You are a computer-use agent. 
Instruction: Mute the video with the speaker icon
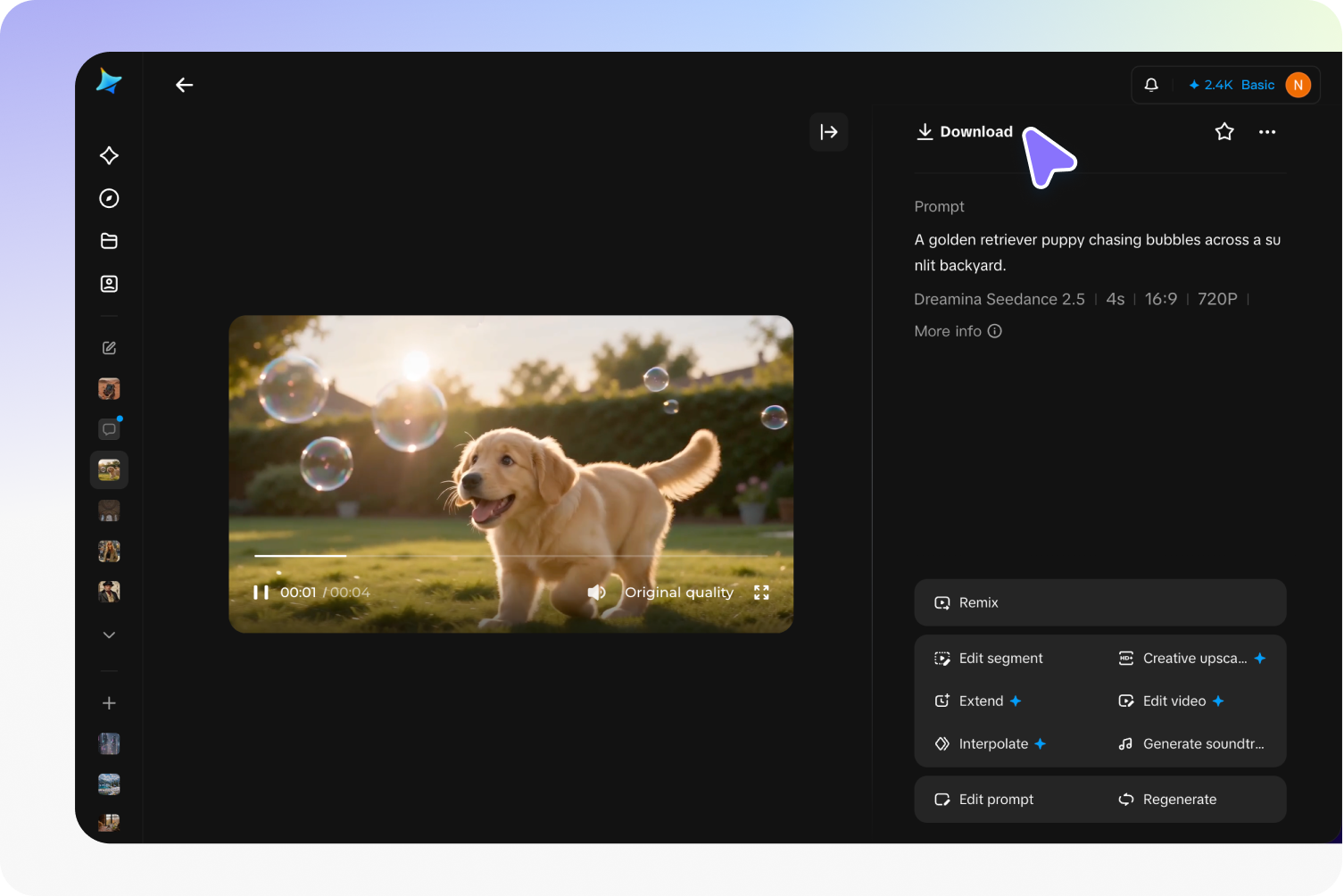596,593
